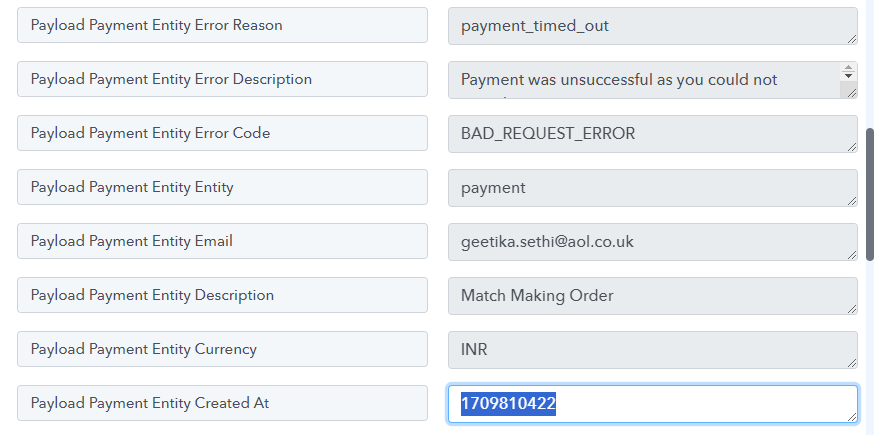Click down arrow in error description textarea scrollbar
Screen dimensions: 880x441
pyautogui.click(x=849, y=75)
